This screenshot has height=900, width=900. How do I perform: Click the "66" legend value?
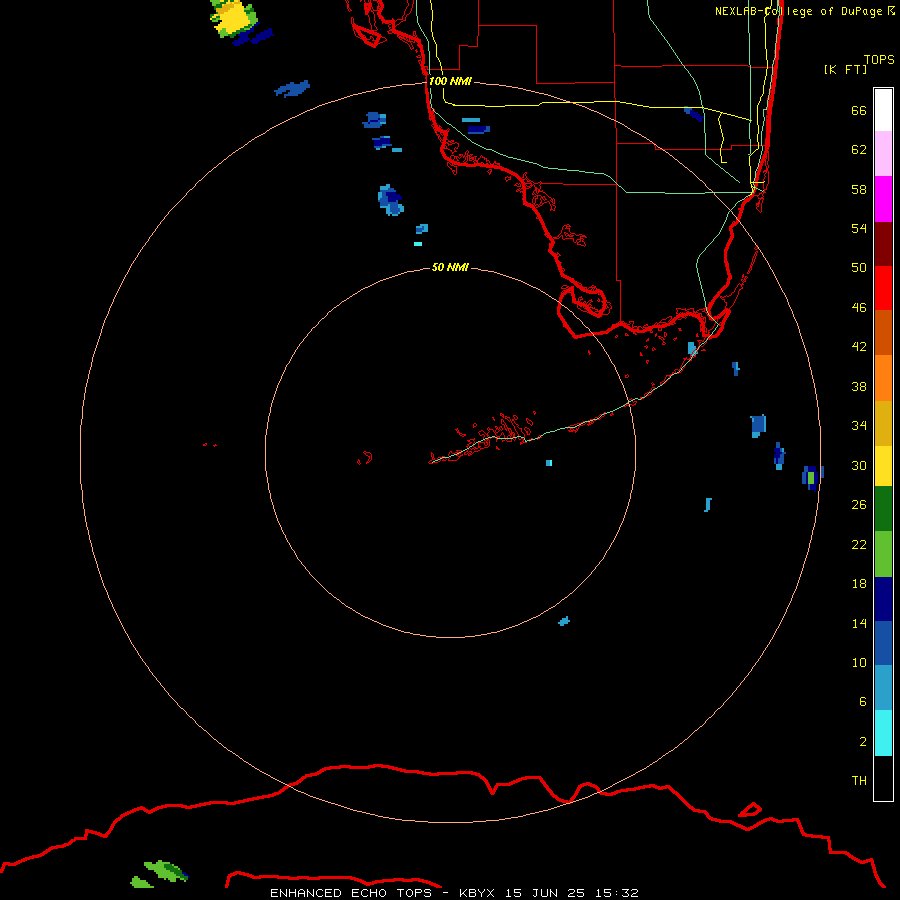click(859, 110)
